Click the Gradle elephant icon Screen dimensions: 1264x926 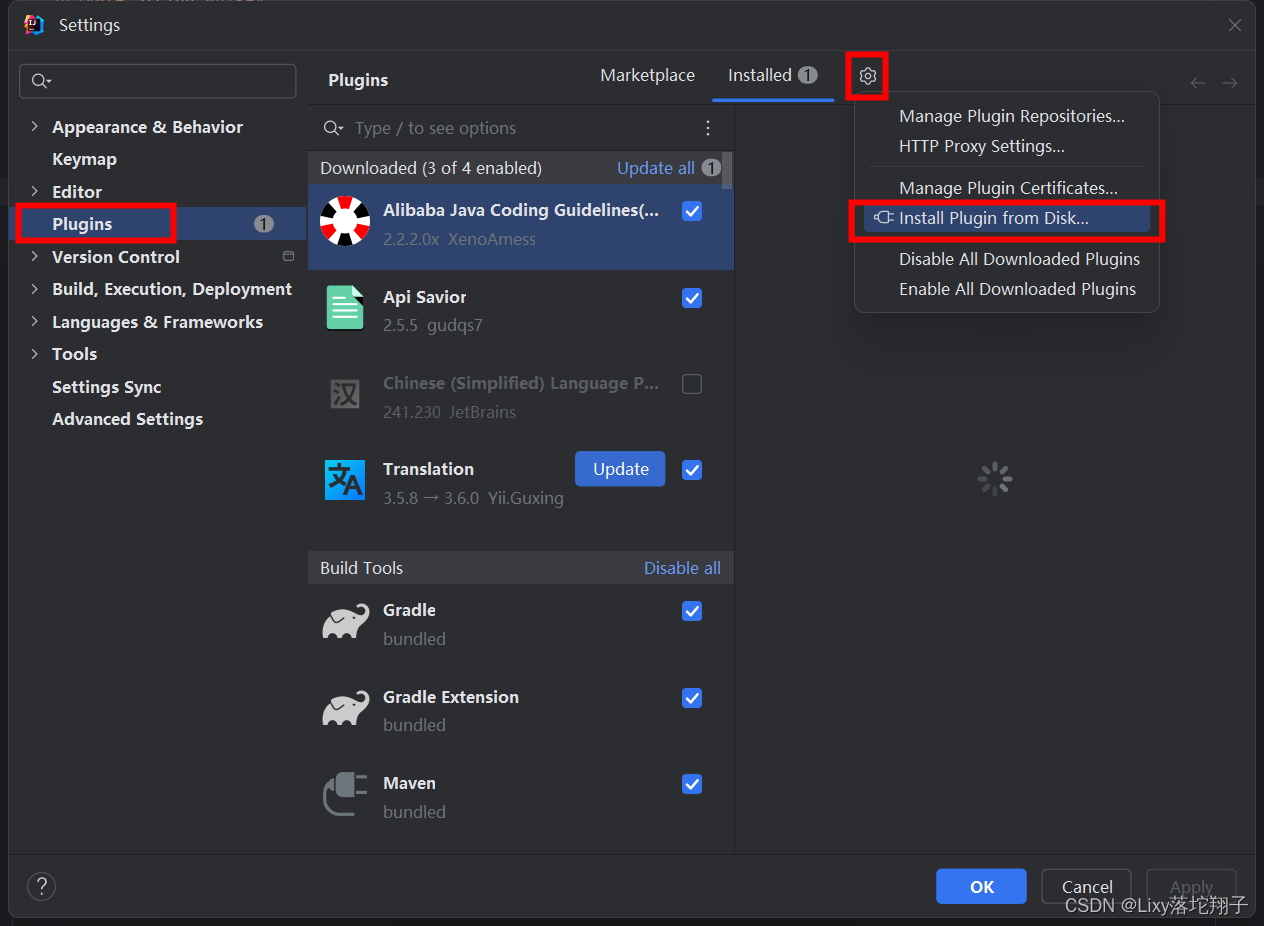tap(345, 621)
